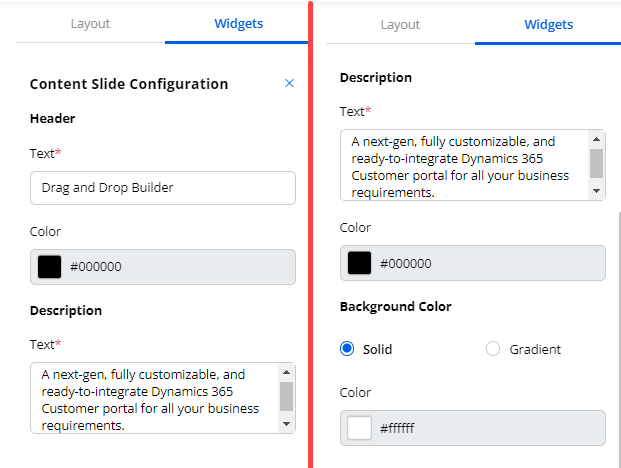Screen dimensions: 621x468
Task: Click the Header #000000 color field
Action: point(175,267)
